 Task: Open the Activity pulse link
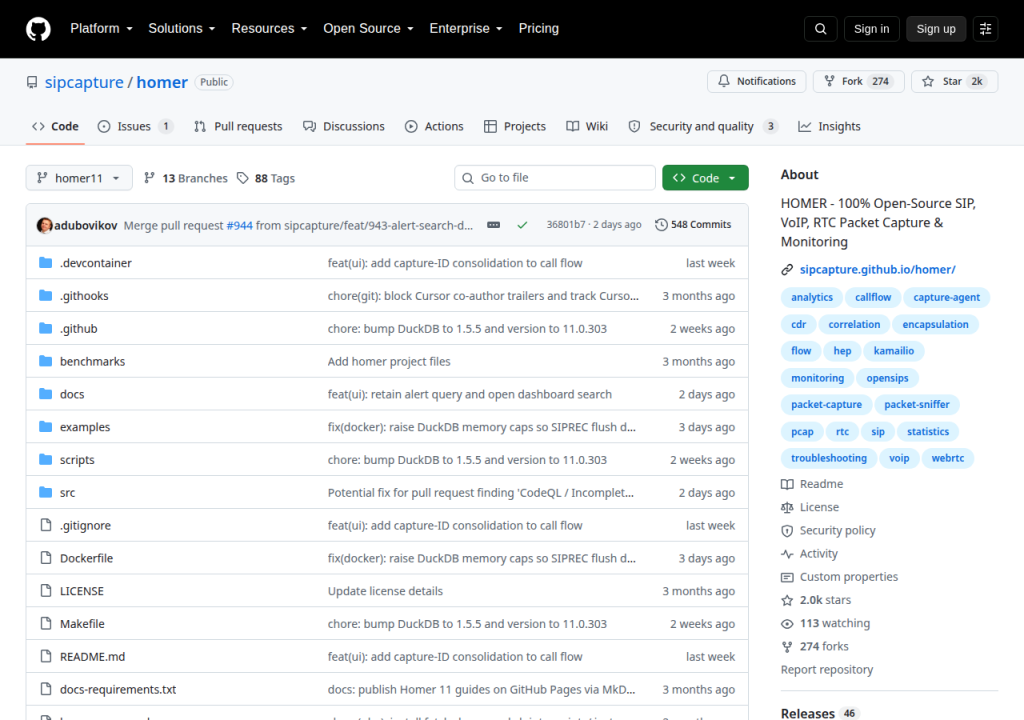click(809, 553)
